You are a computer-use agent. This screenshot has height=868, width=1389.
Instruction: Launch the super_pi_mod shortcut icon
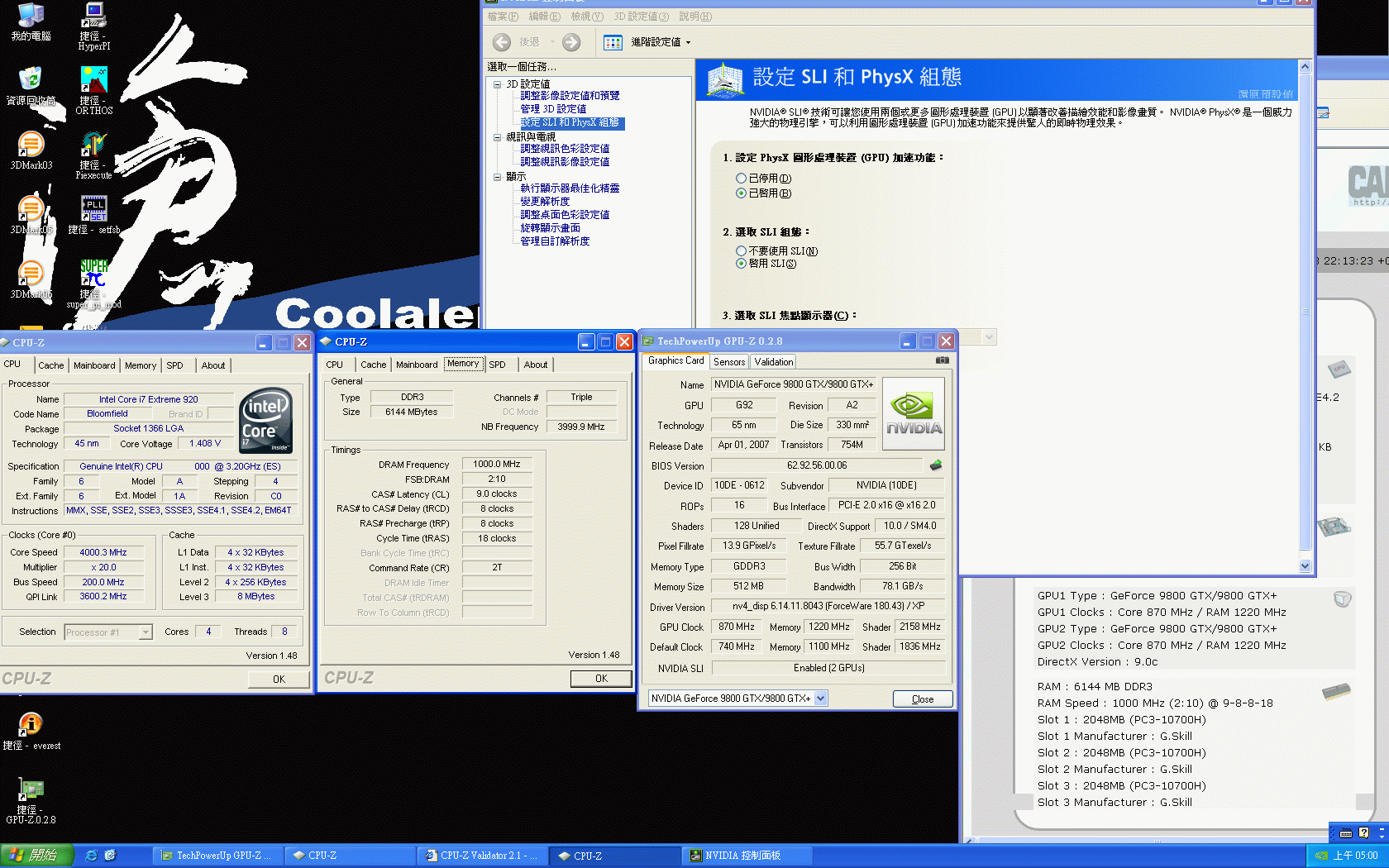[x=94, y=284]
